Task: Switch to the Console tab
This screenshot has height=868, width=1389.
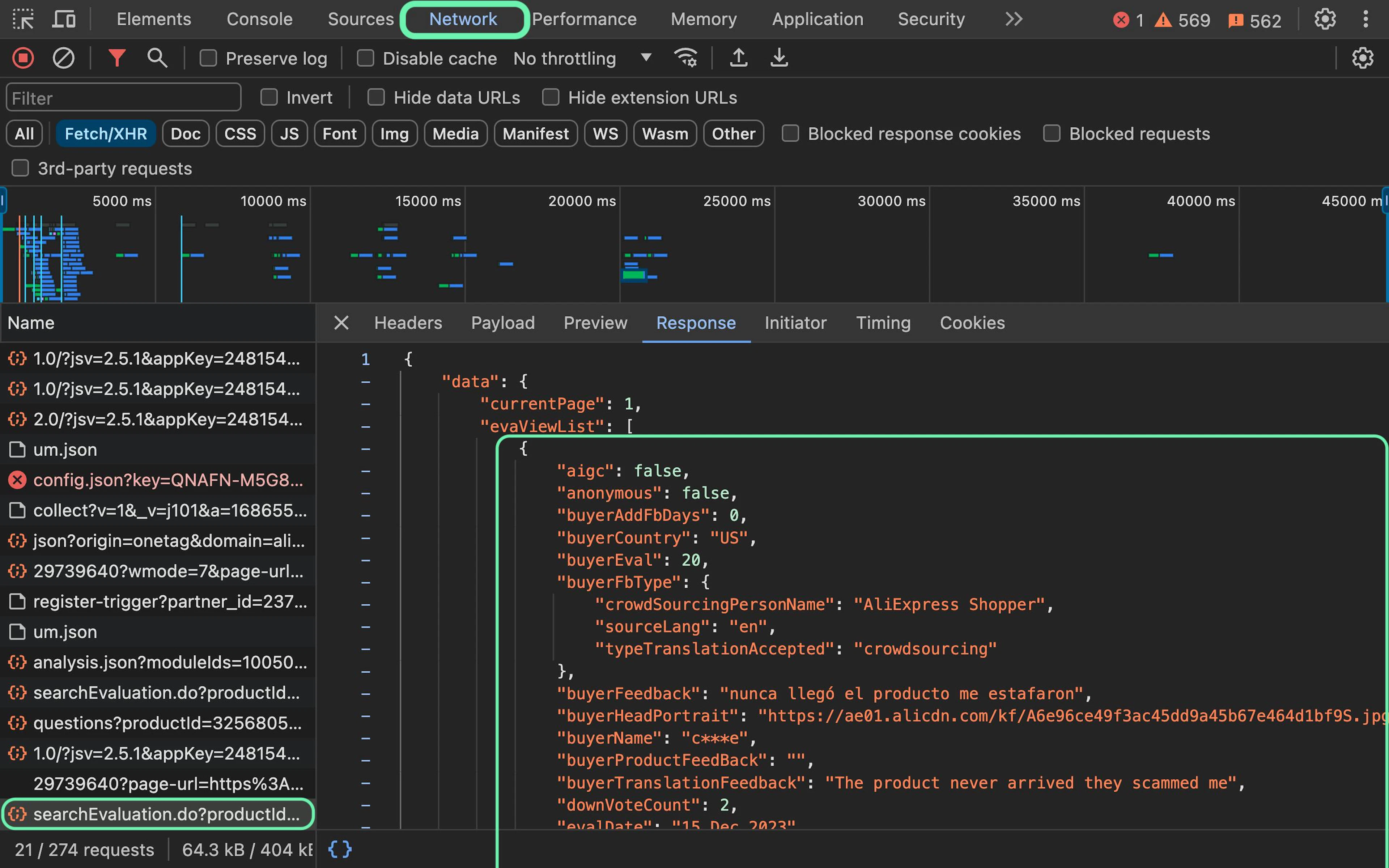Action: [x=259, y=19]
